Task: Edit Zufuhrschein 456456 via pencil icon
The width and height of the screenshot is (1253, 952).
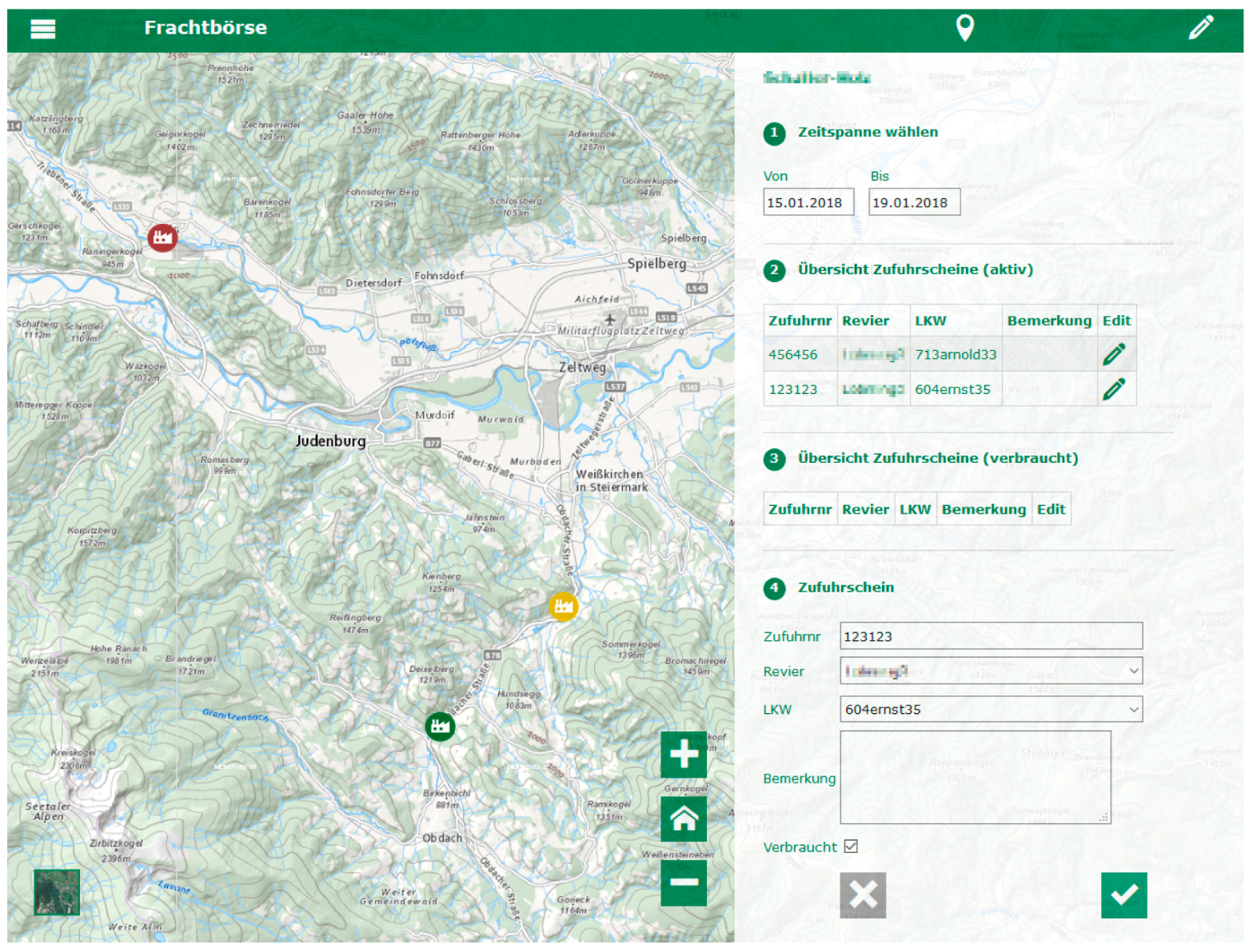Action: click(x=1113, y=354)
